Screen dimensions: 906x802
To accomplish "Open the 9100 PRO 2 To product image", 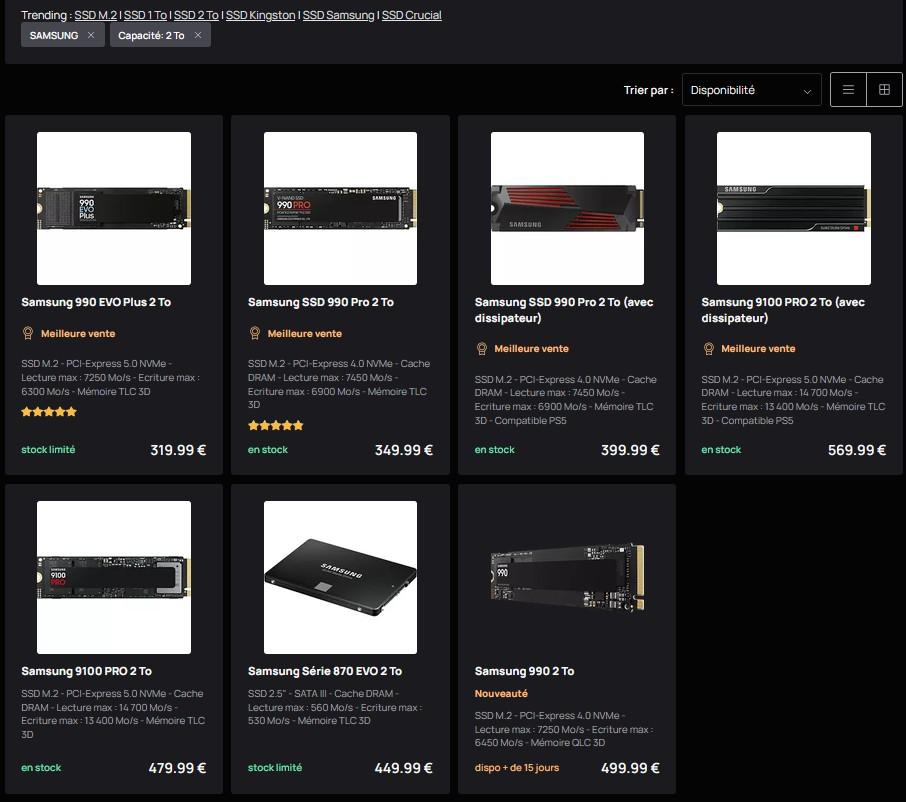I will (114, 577).
